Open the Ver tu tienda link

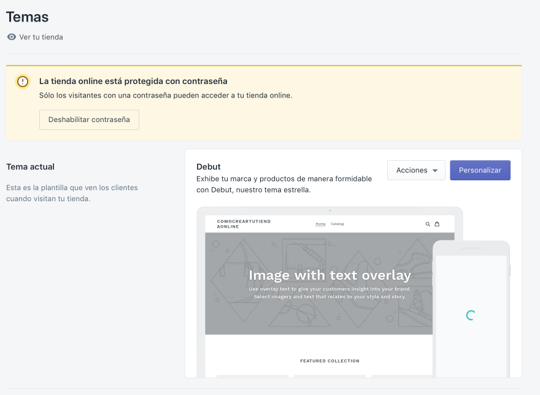click(41, 37)
